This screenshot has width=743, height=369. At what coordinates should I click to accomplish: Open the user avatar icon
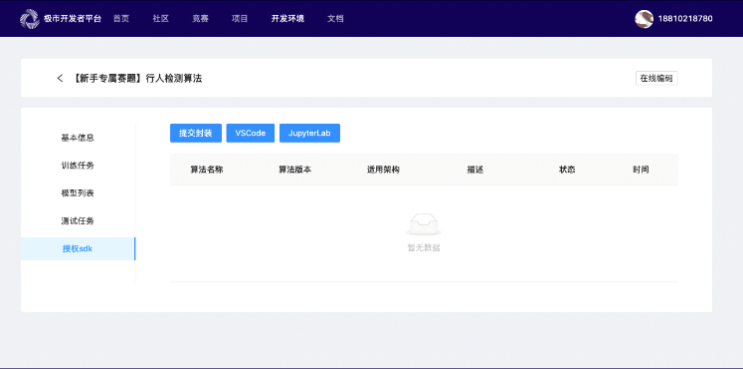tap(644, 19)
